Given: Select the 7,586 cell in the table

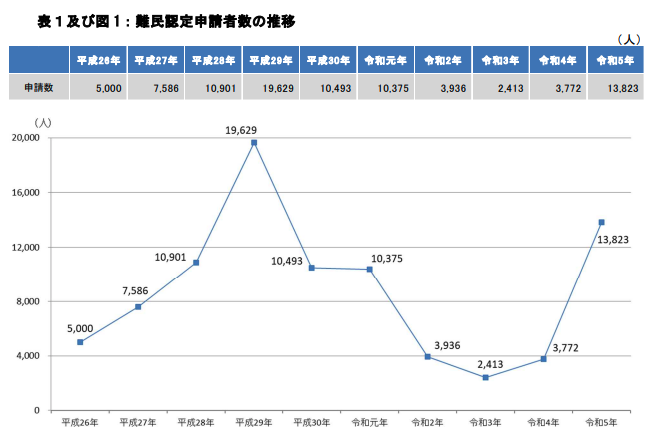Looking at the screenshot, I should (153, 87).
